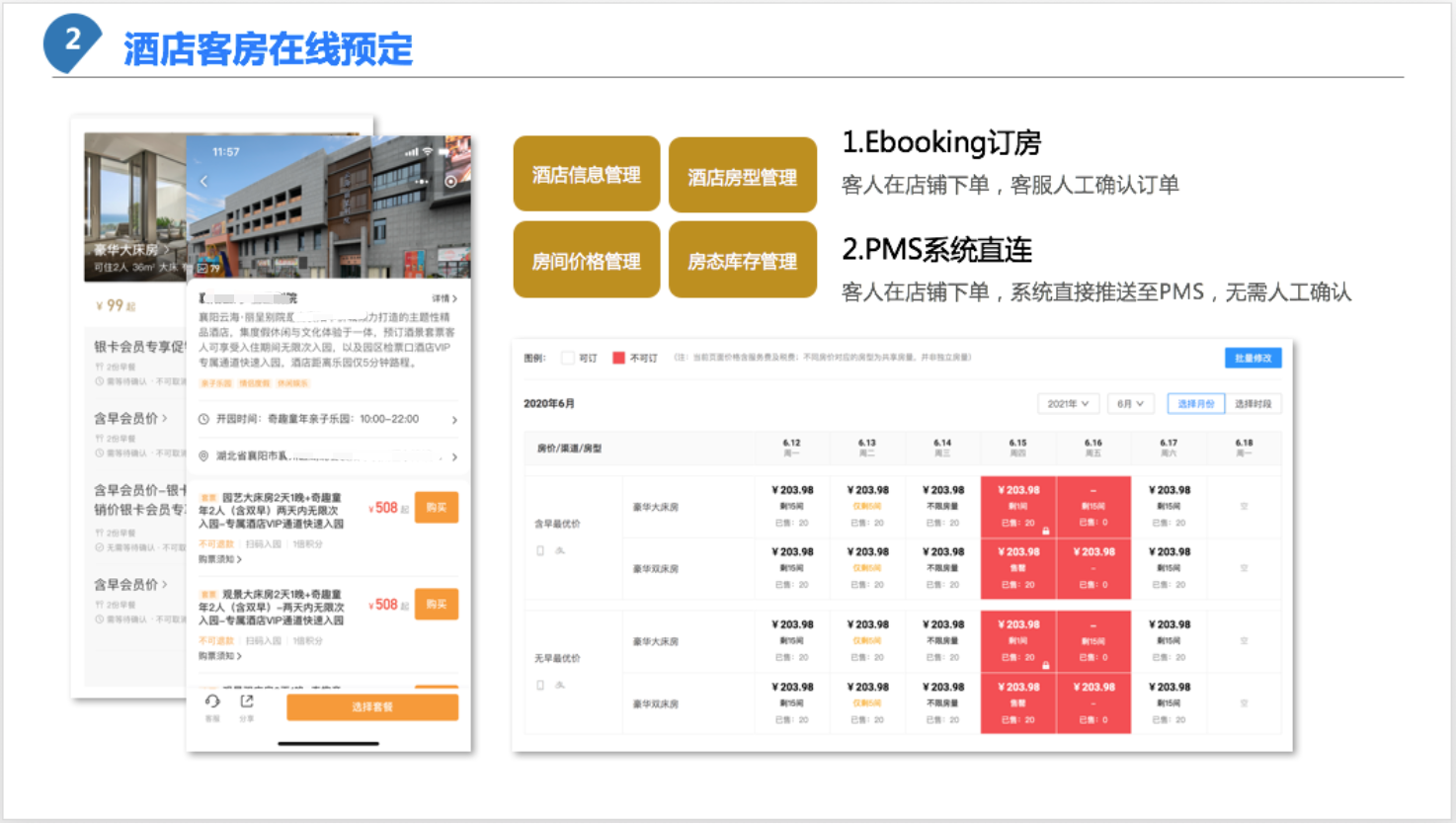The image size is (1456, 825).
Task: Click the small bed icon under 含早最优价
Action: (x=559, y=551)
